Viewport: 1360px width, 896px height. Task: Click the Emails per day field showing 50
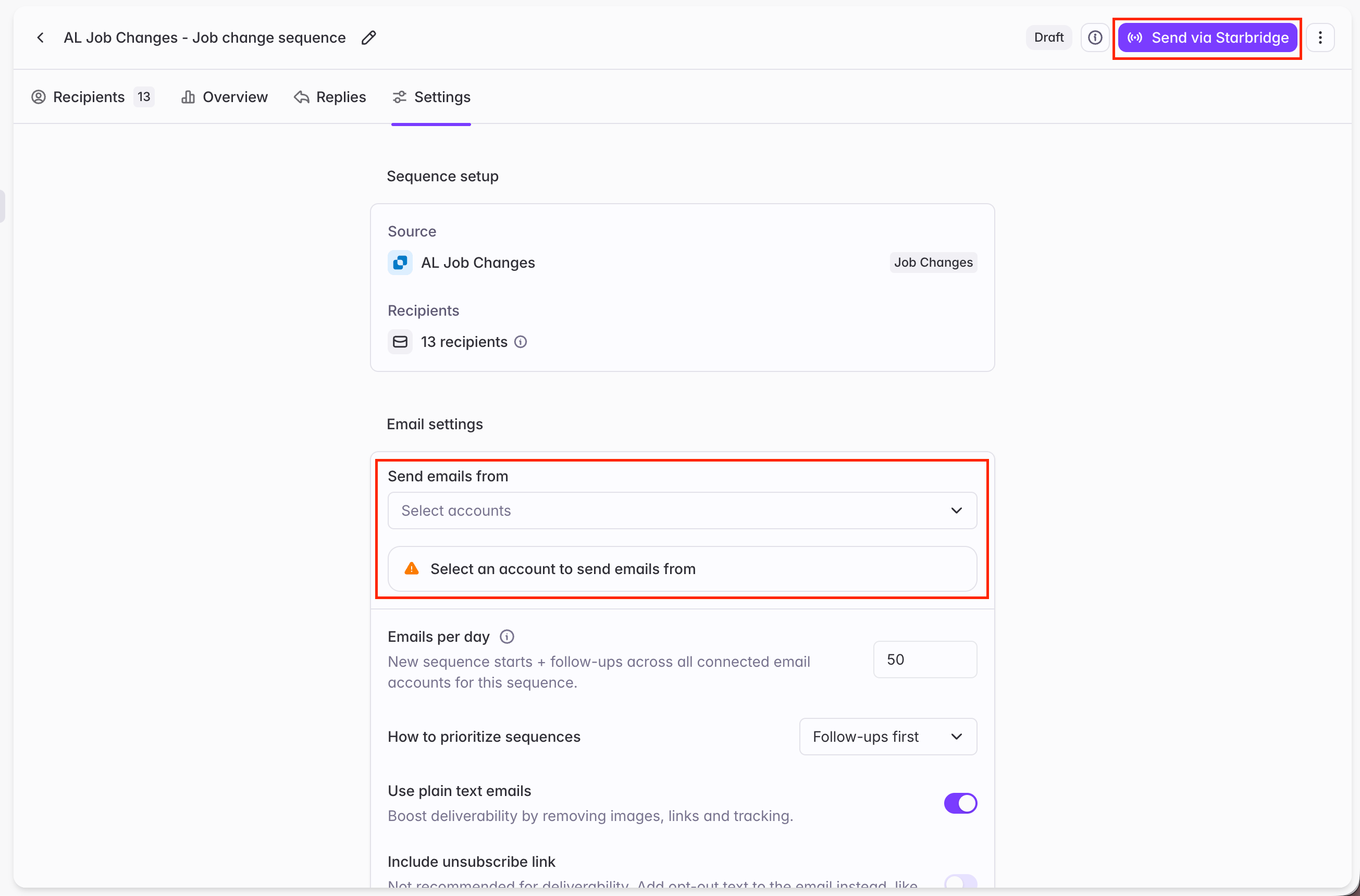click(x=925, y=660)
